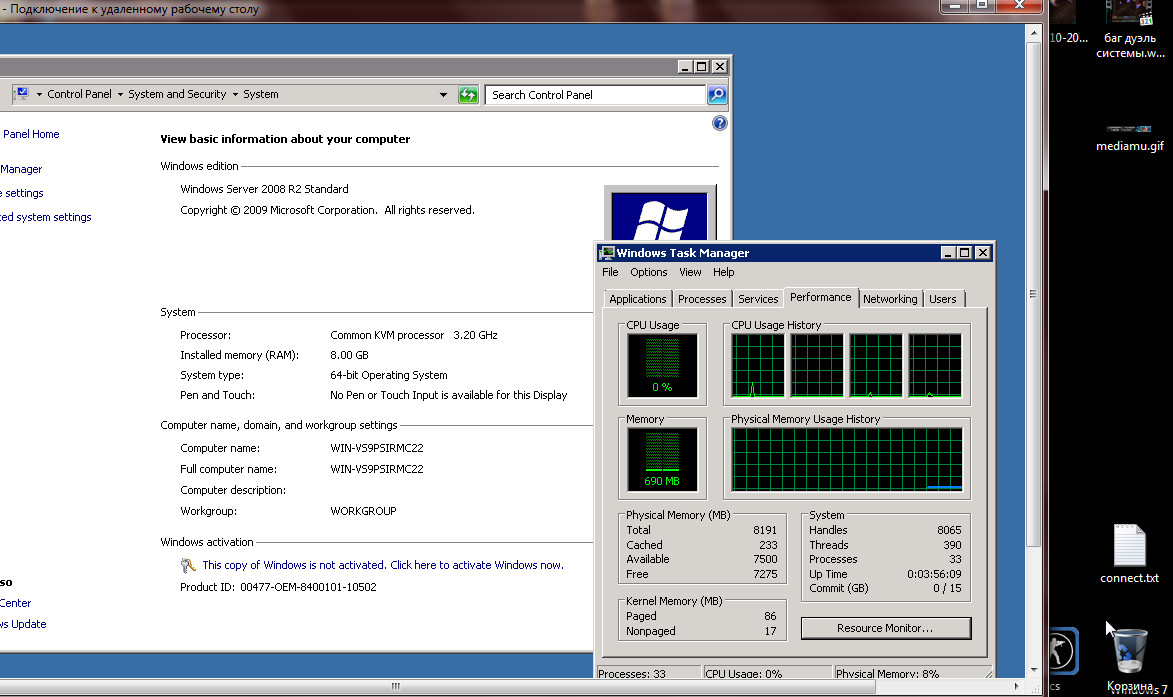1173x697 pixels.
Task: Click the WORKGROUP value
Action: (x=363, y=512)
